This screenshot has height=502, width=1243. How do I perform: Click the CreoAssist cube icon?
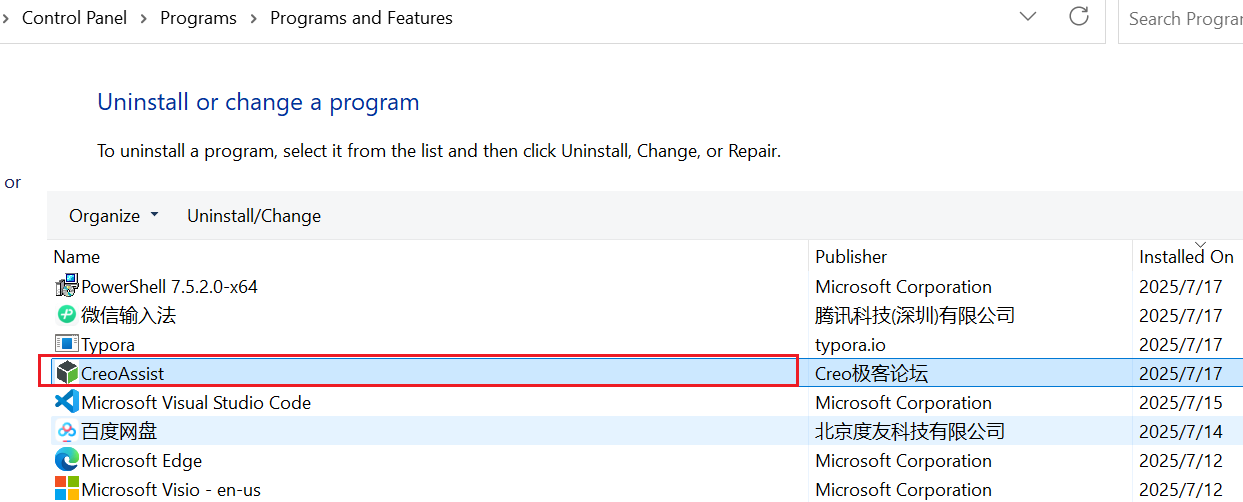coord(66,373)
